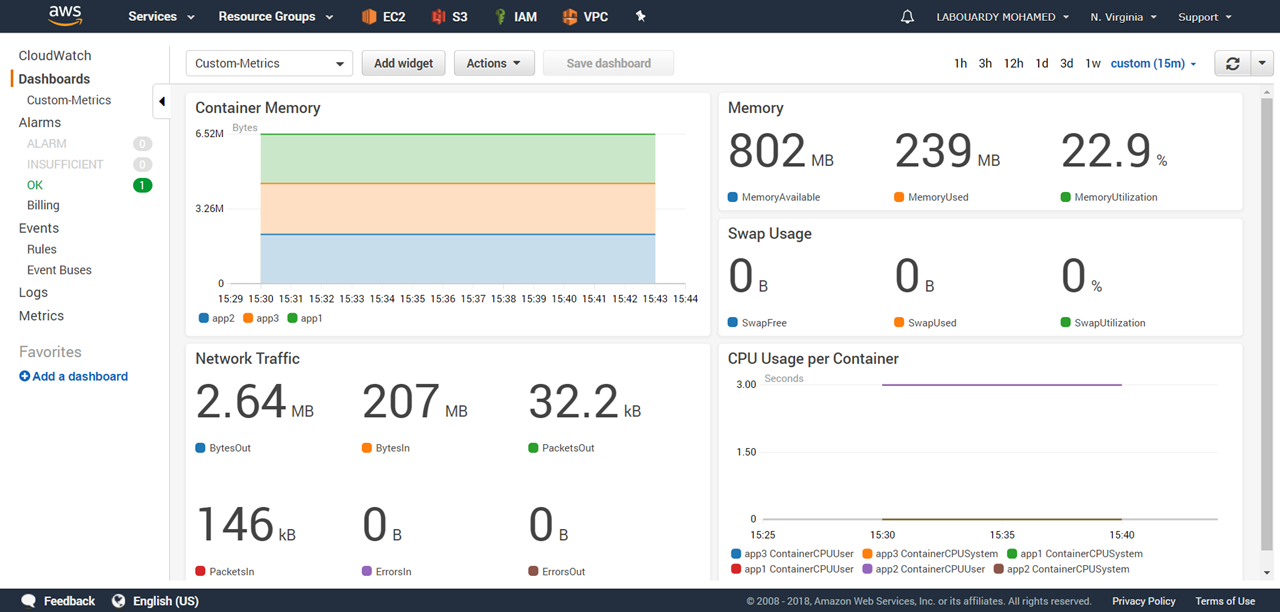The width and height of the screenshot is (1280, 612).
Task: Click the pin shortcuts icon
Action: [x=641, y=17]
